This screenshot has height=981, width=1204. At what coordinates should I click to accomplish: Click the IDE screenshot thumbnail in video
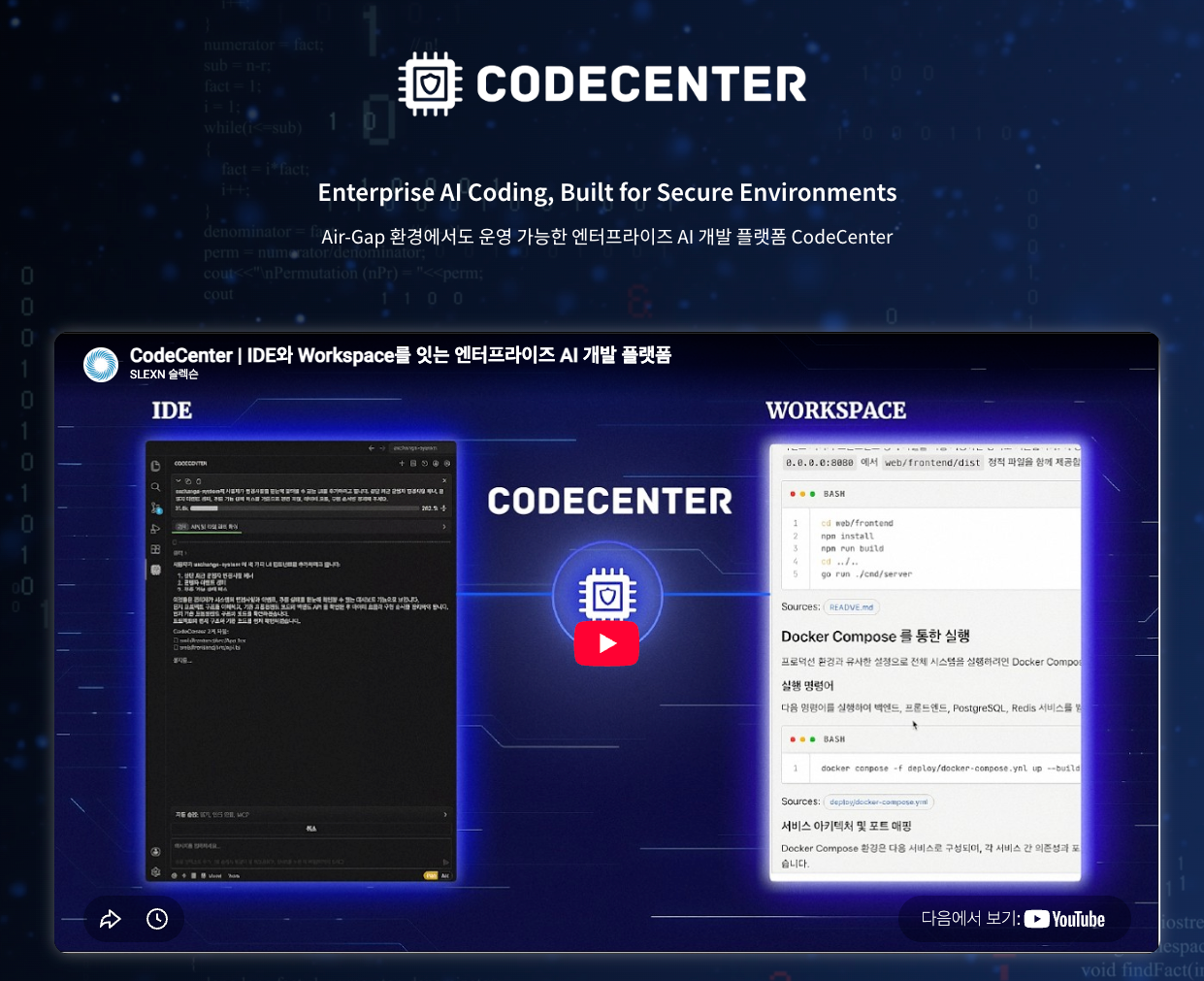(301, 661)
